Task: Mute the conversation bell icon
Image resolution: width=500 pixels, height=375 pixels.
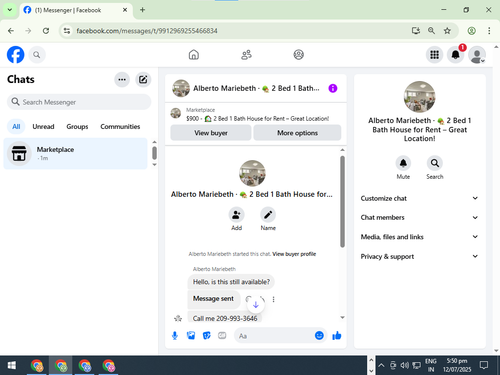Action: [x=403, y=163]
